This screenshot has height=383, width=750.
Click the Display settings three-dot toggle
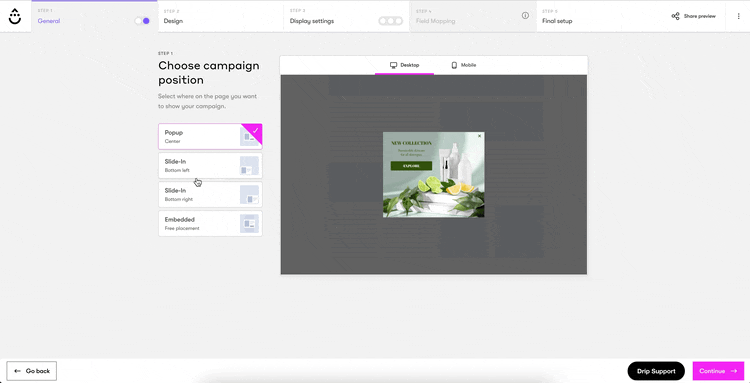tap(390, 21)
